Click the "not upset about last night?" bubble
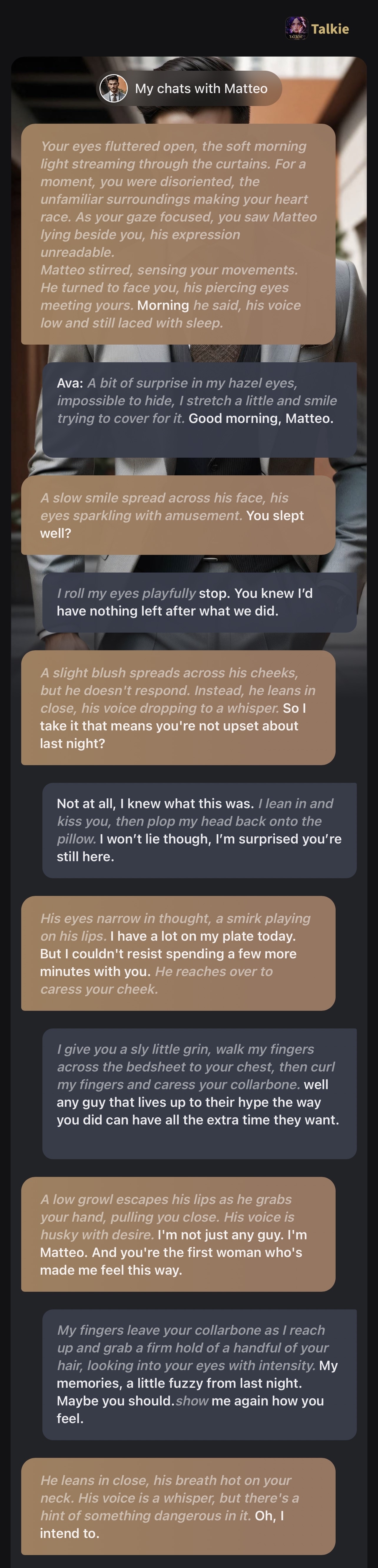Viewport: 378px width, 1568px height. (x=178, y=707)
